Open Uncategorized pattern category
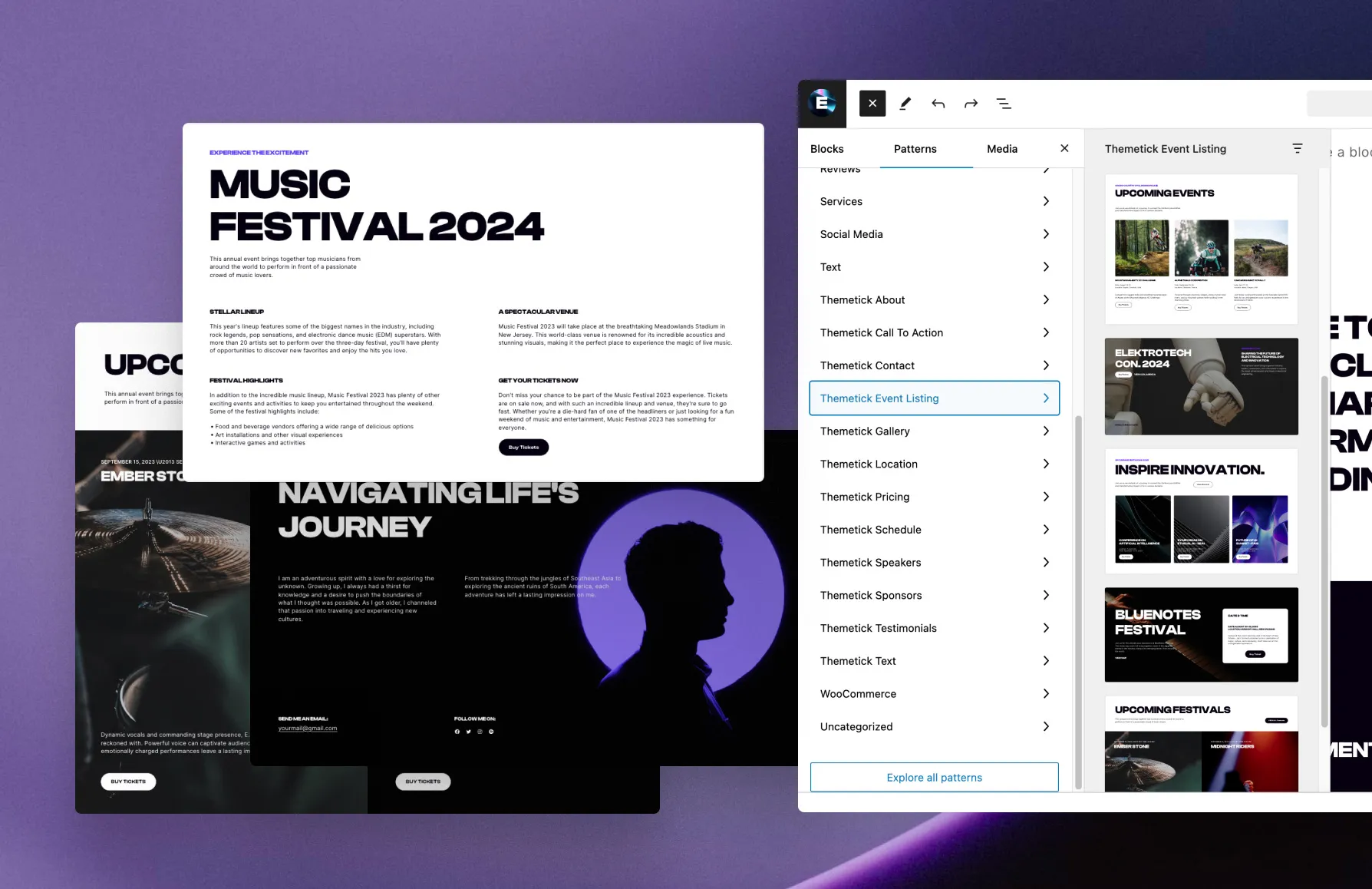 (934, 727)
